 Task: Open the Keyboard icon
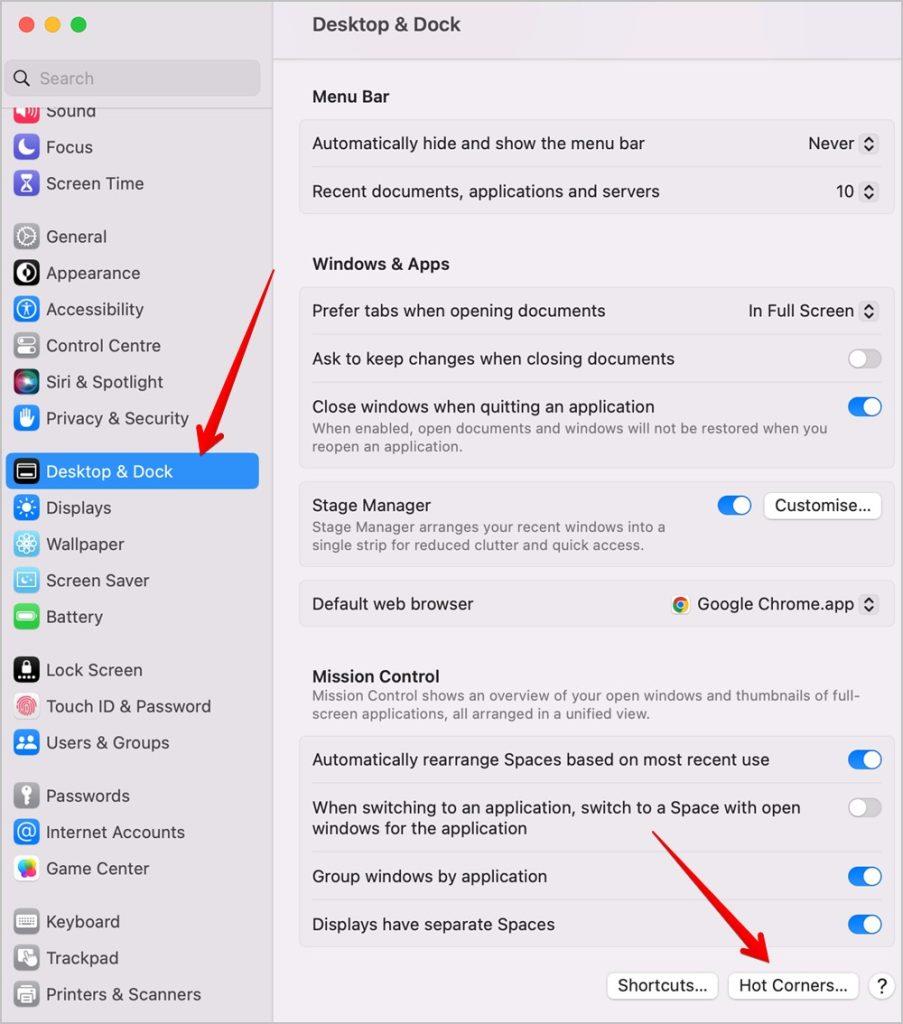[x=26, y=921]
